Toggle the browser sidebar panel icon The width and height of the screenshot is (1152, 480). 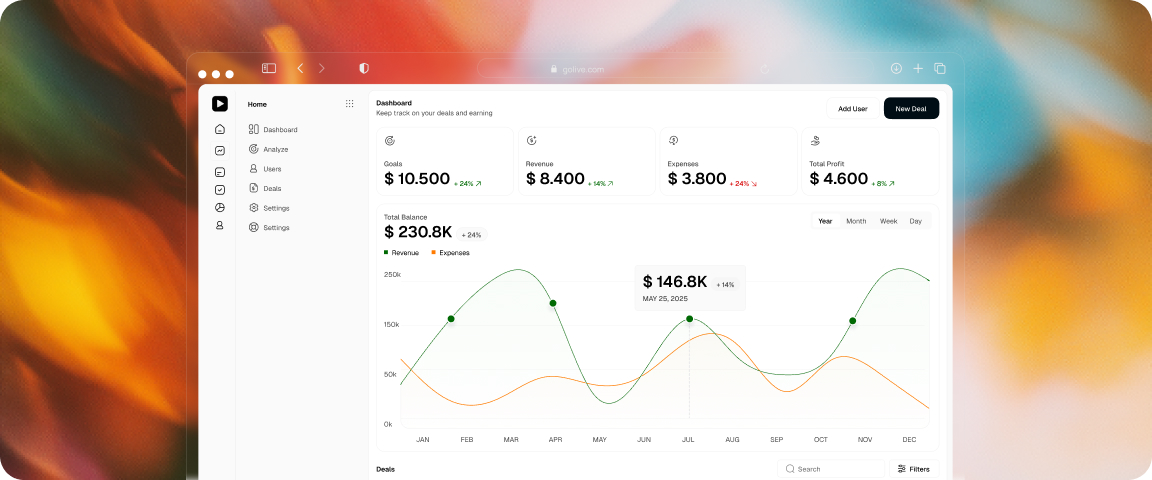[x=269, y=68]
